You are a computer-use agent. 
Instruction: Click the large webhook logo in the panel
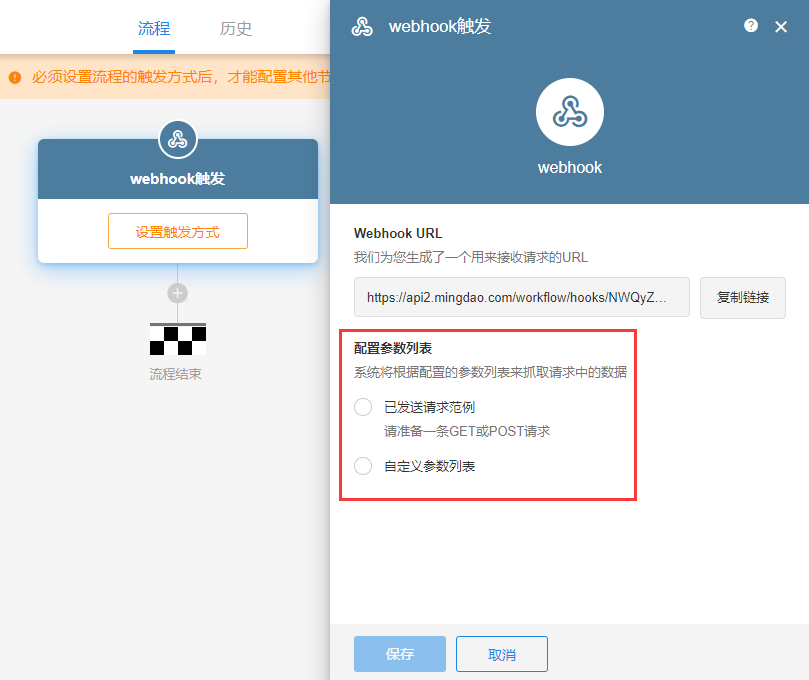pos(569,112)
